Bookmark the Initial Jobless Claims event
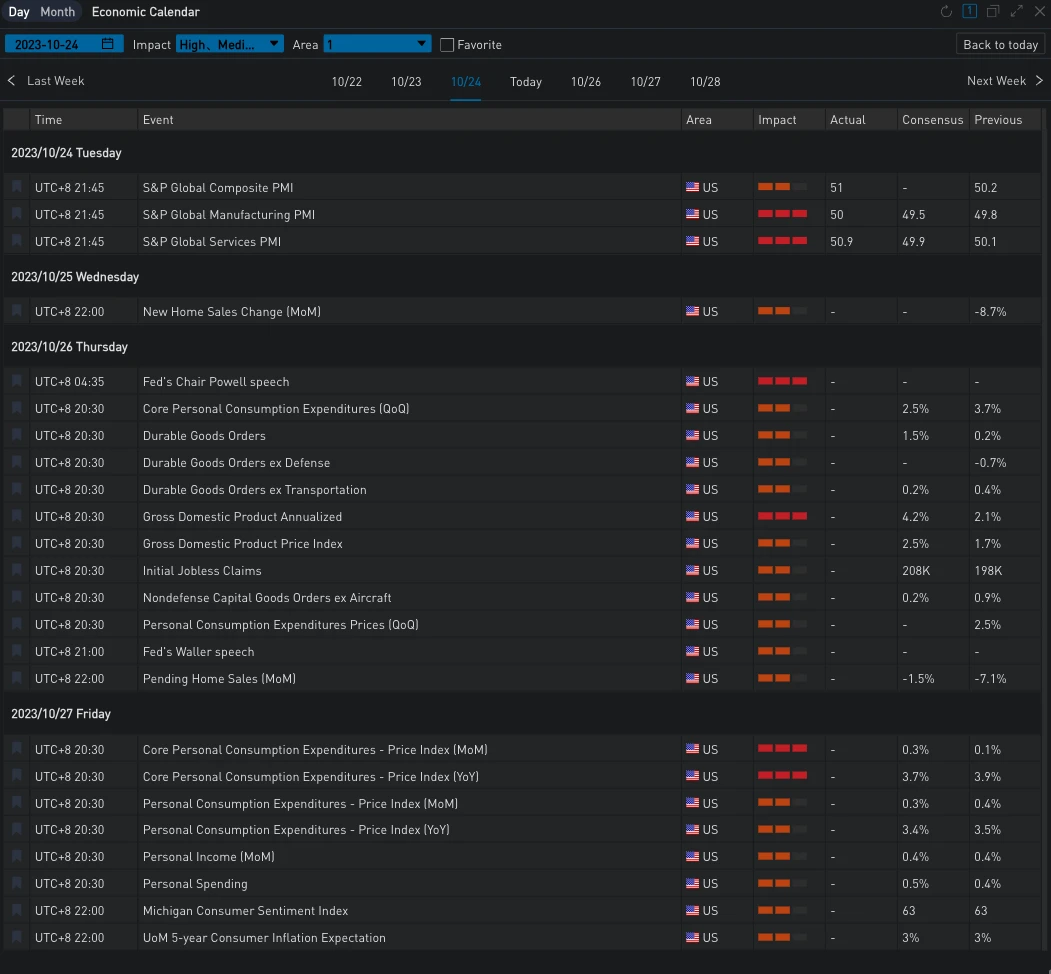The width and height of the screenshot is (1051, 974). point(17,570)
